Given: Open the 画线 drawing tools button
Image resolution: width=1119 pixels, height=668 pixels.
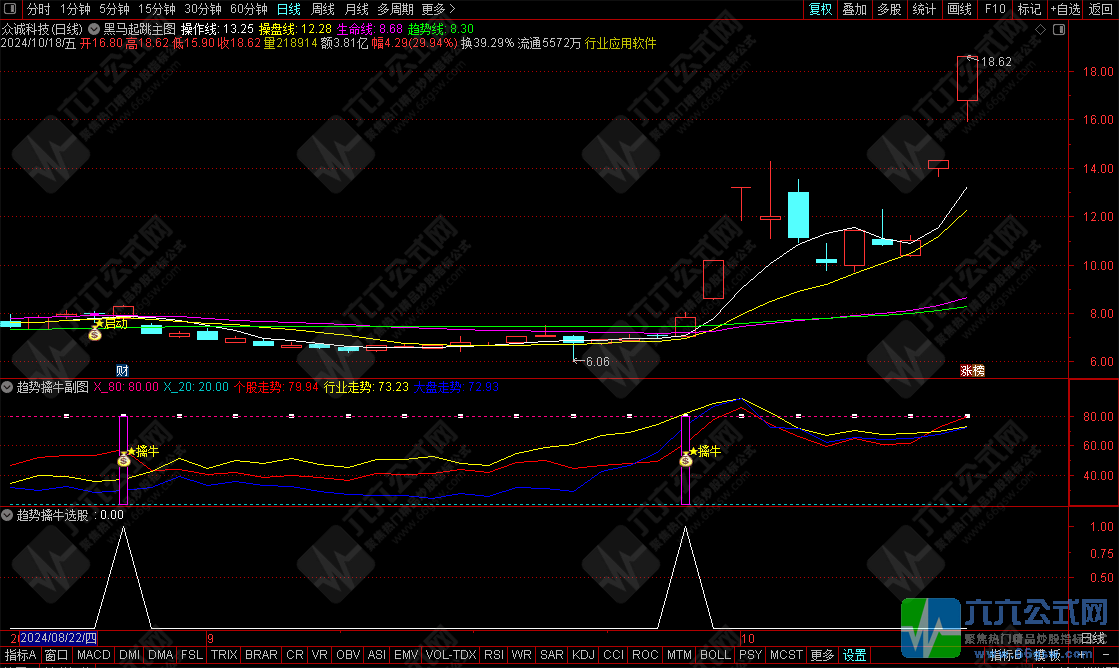Looking at the screenshot, I should [959, 9].
